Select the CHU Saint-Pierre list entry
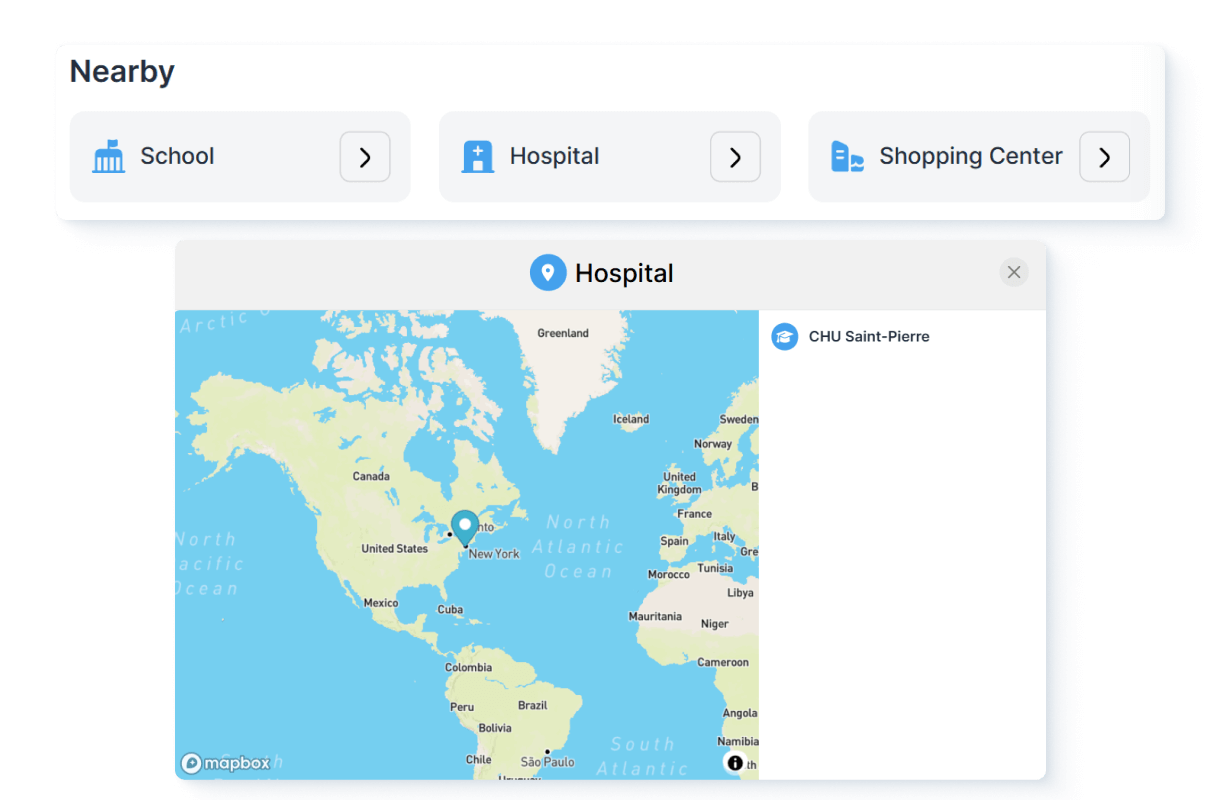Image resolution: width=1220 pixels, height=800 pixels. tap(868, 337)
